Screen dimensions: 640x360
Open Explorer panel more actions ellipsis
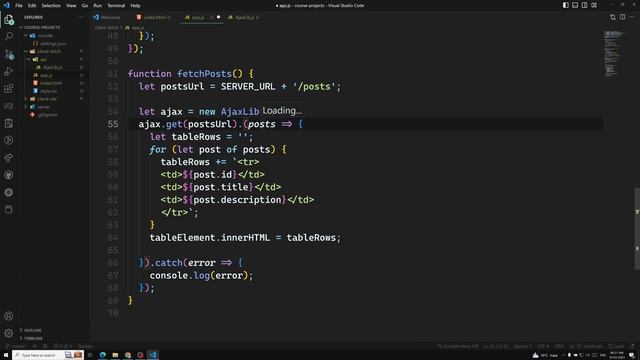coord(80,17)
